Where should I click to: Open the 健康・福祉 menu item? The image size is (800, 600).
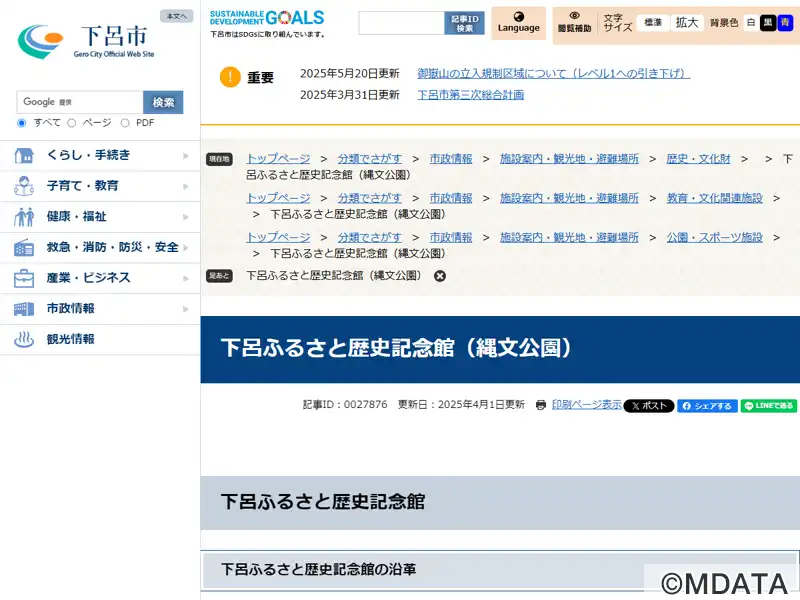(100, 217)
